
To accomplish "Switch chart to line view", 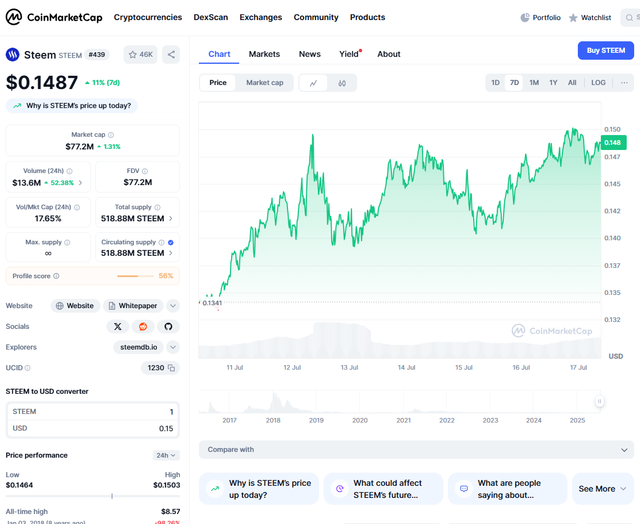I will click(x=313, y=83).
